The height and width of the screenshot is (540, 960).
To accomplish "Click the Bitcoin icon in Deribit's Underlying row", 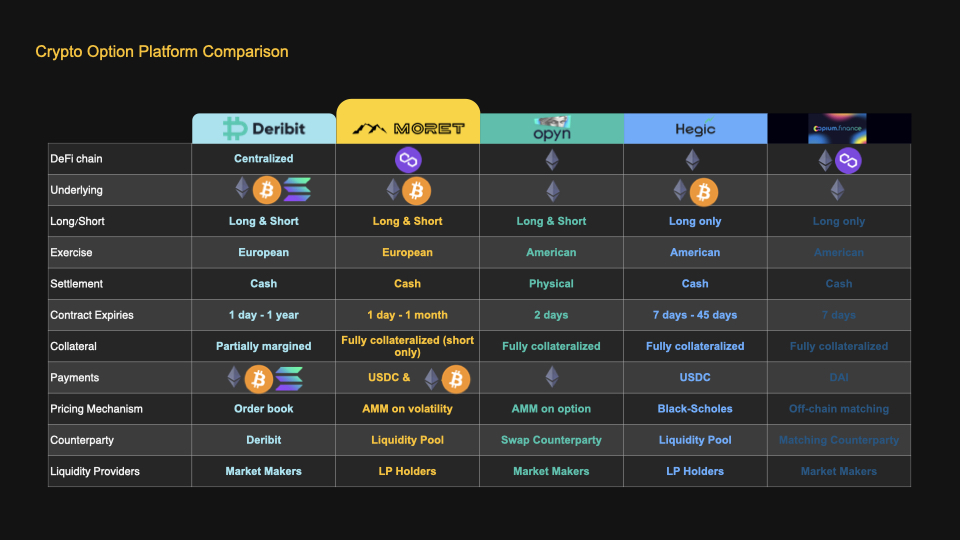I will [267, 190].
